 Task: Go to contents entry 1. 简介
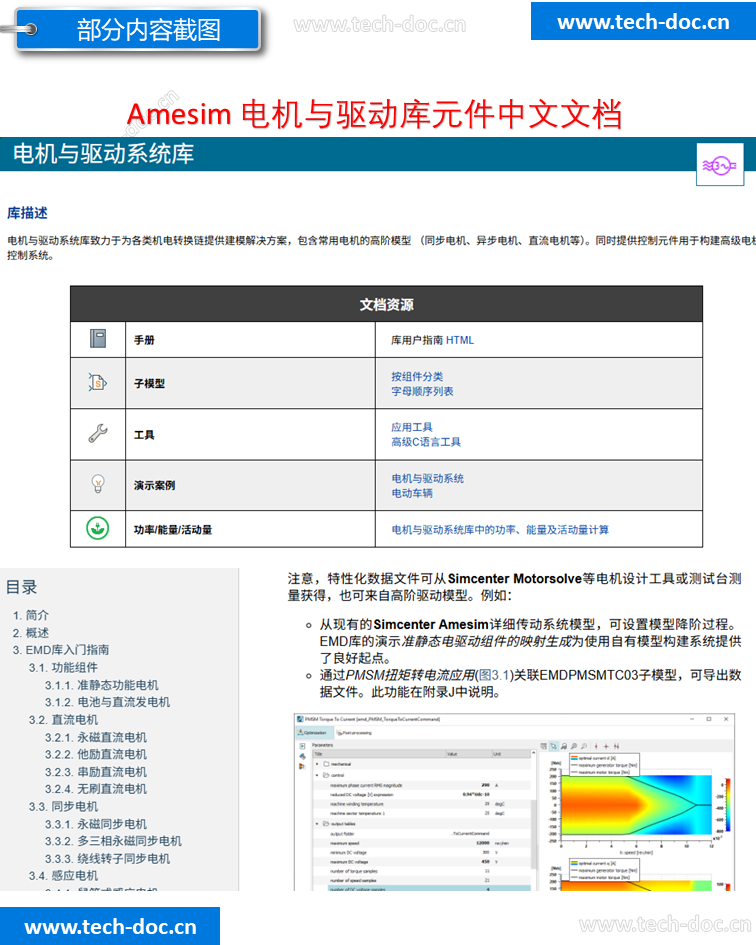[31, 615]
